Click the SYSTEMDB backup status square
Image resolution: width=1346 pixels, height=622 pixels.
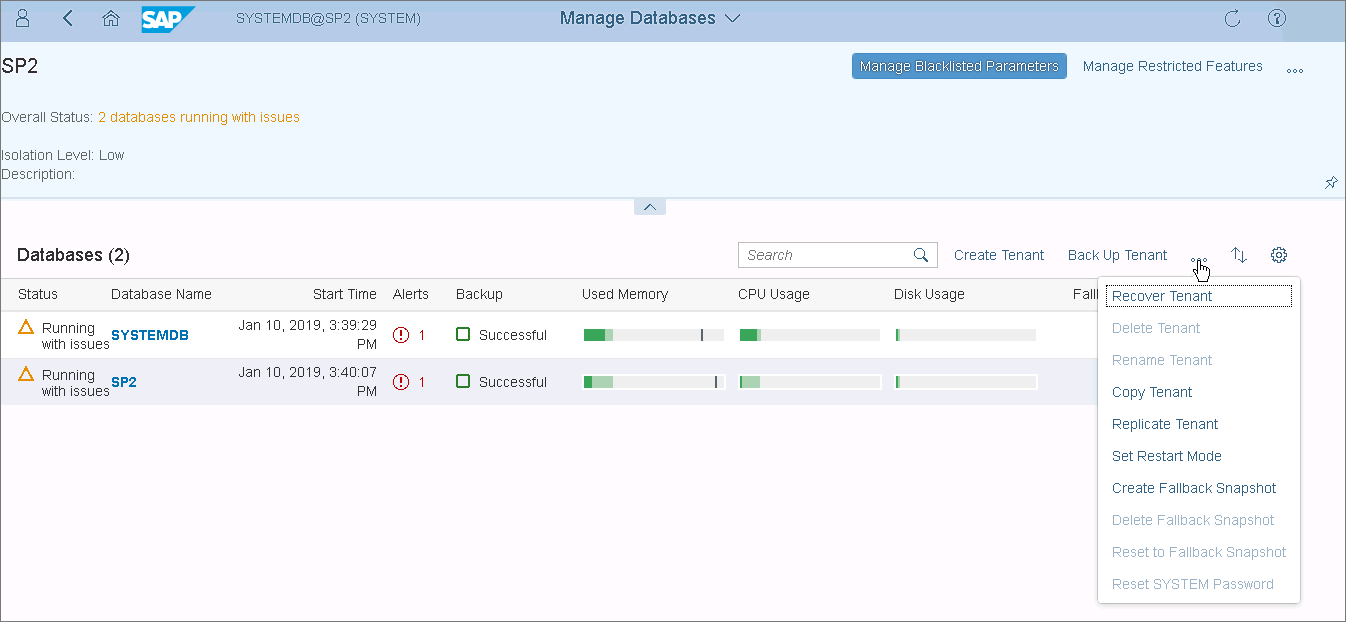coord(463,334)
